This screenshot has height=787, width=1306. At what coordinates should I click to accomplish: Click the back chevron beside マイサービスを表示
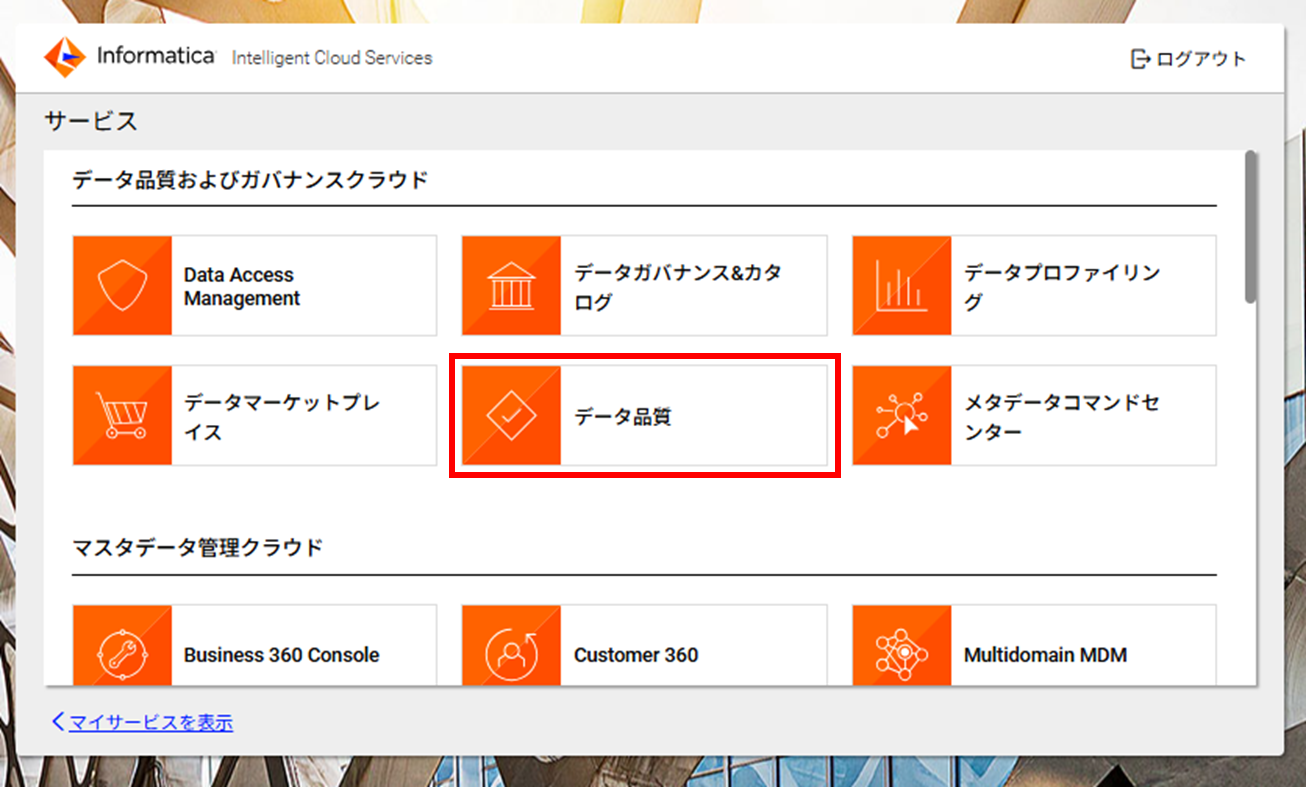click(58, 721)
